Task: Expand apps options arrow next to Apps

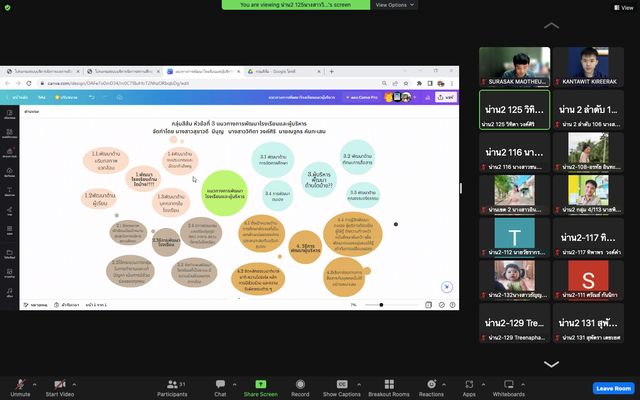Action: pos(483,384)
